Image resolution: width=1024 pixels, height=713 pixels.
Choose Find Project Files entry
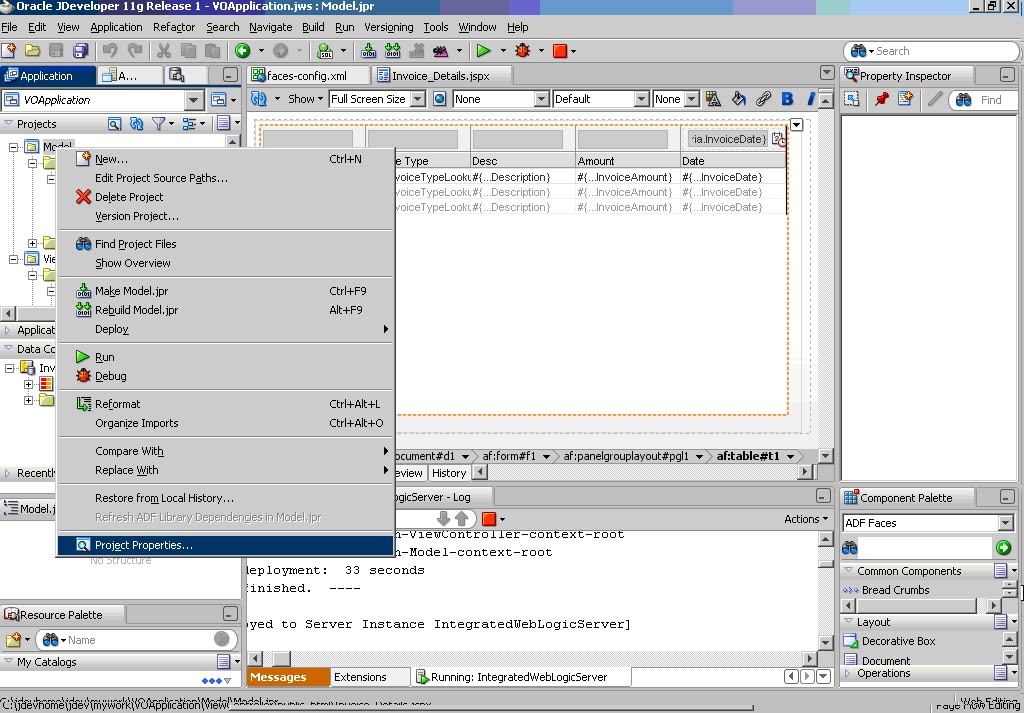pyautogui.click(x=226, y=244)
